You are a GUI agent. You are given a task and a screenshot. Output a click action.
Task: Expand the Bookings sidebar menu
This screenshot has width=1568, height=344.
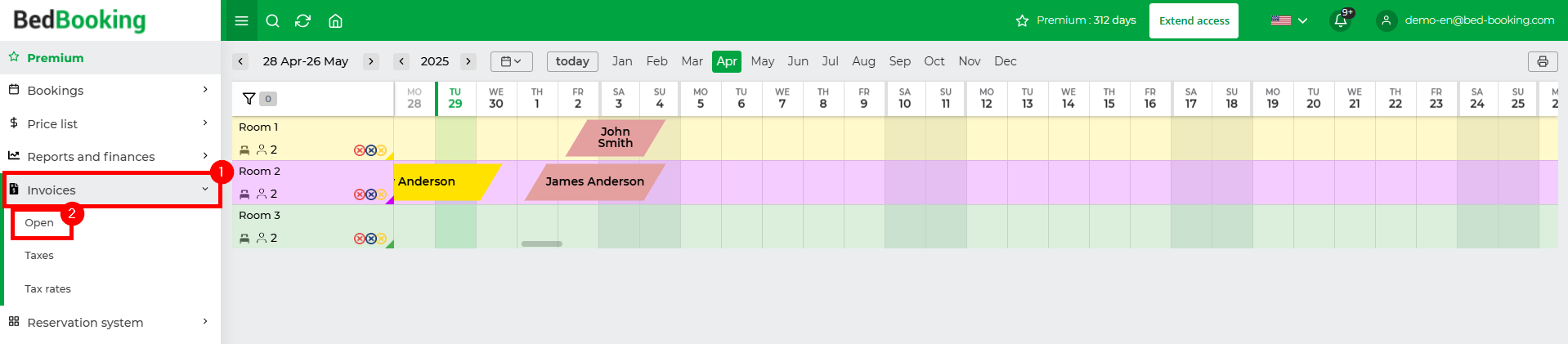coord(110,90)
